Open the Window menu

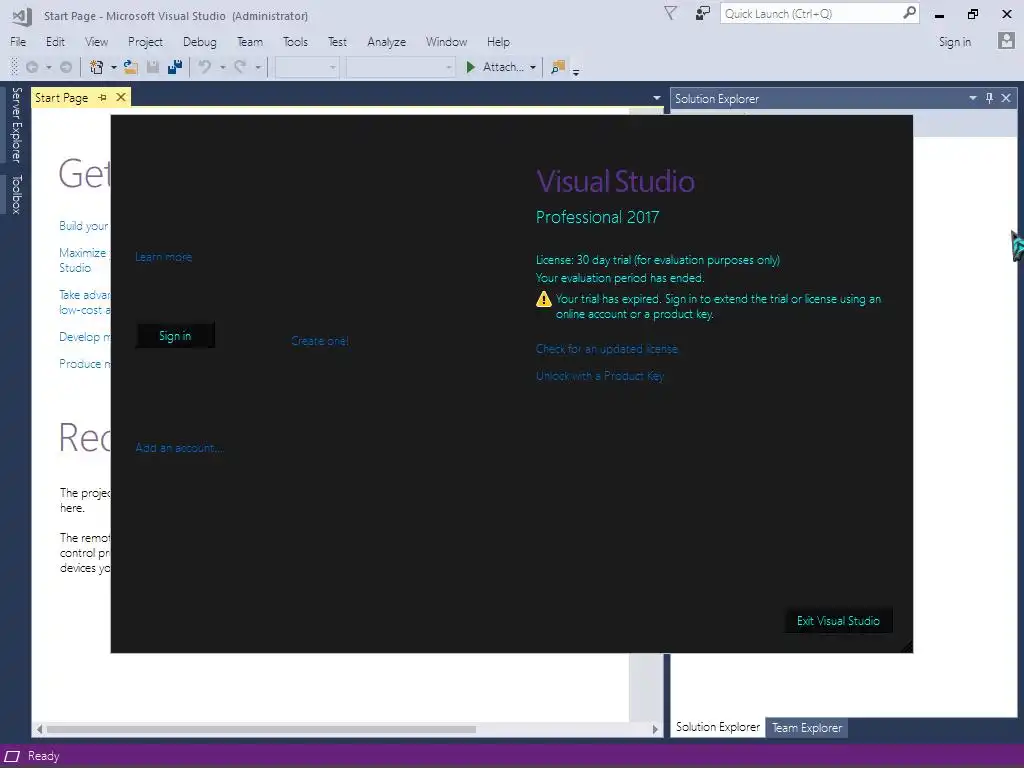[447, 42]
